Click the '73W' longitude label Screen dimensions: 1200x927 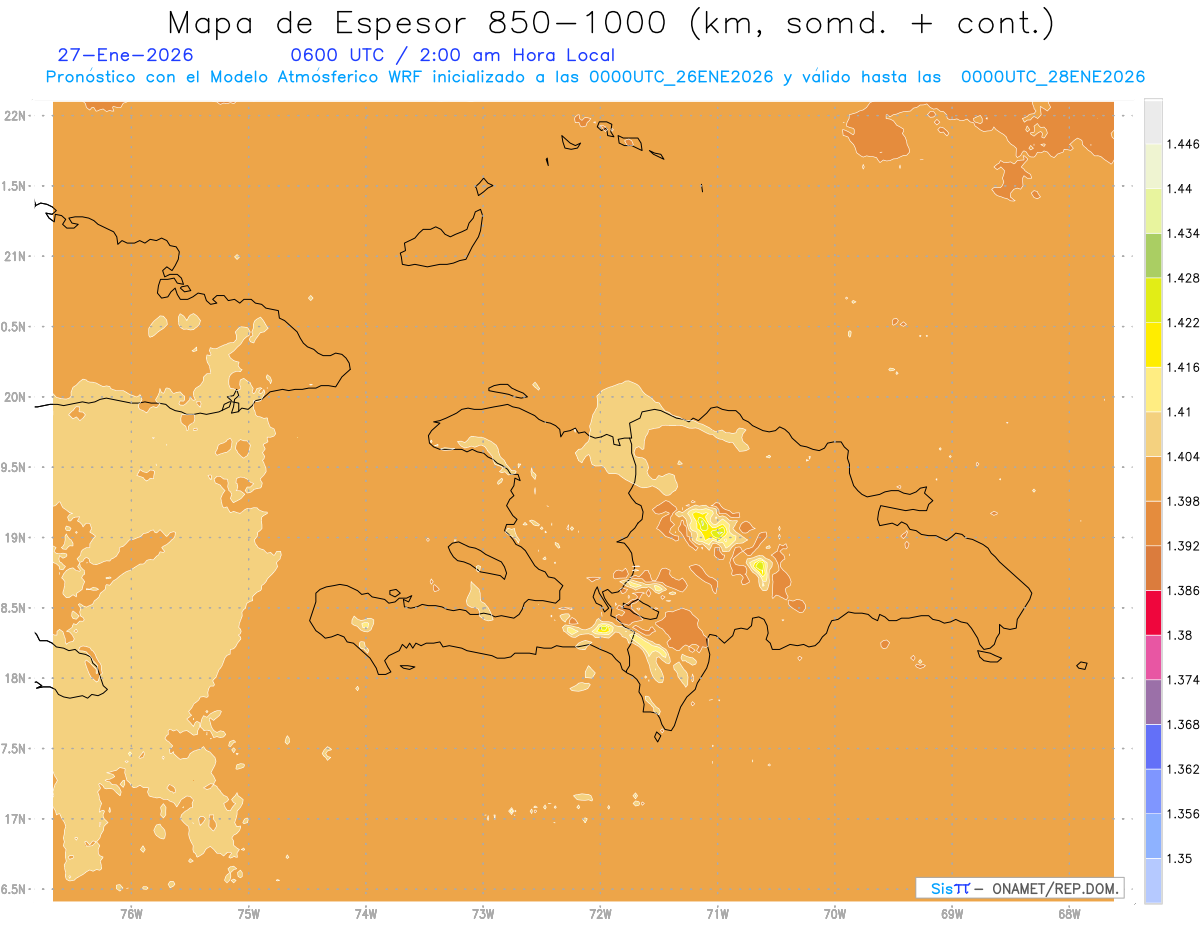(x=483, y=914)
